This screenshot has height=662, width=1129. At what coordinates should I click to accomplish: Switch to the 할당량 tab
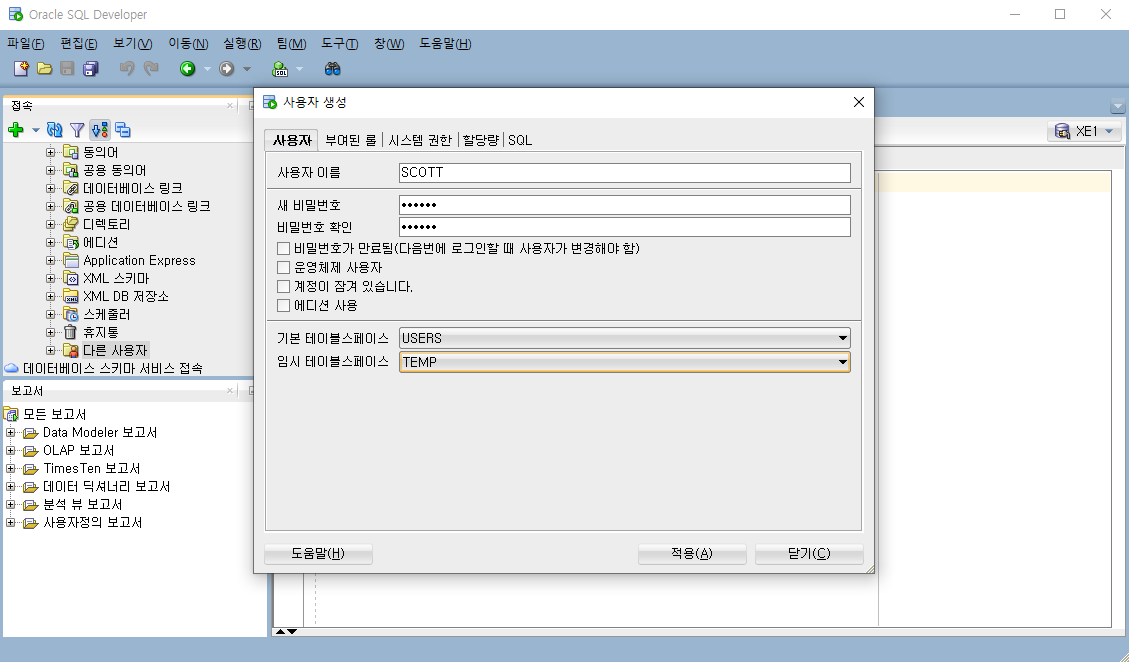[480, 140]
